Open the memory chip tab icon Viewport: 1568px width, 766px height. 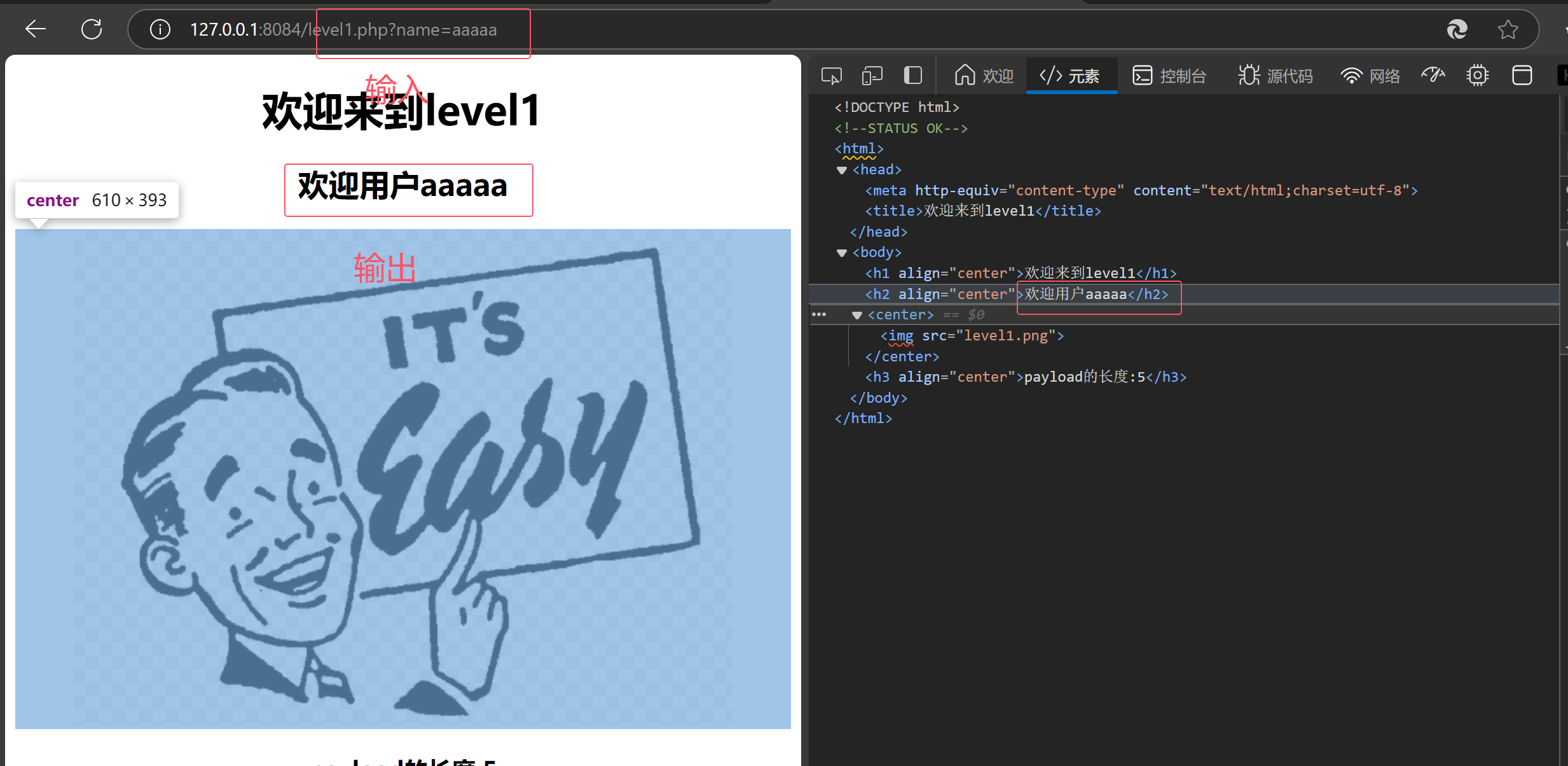pyautogui.click(x=1478, y=76)
